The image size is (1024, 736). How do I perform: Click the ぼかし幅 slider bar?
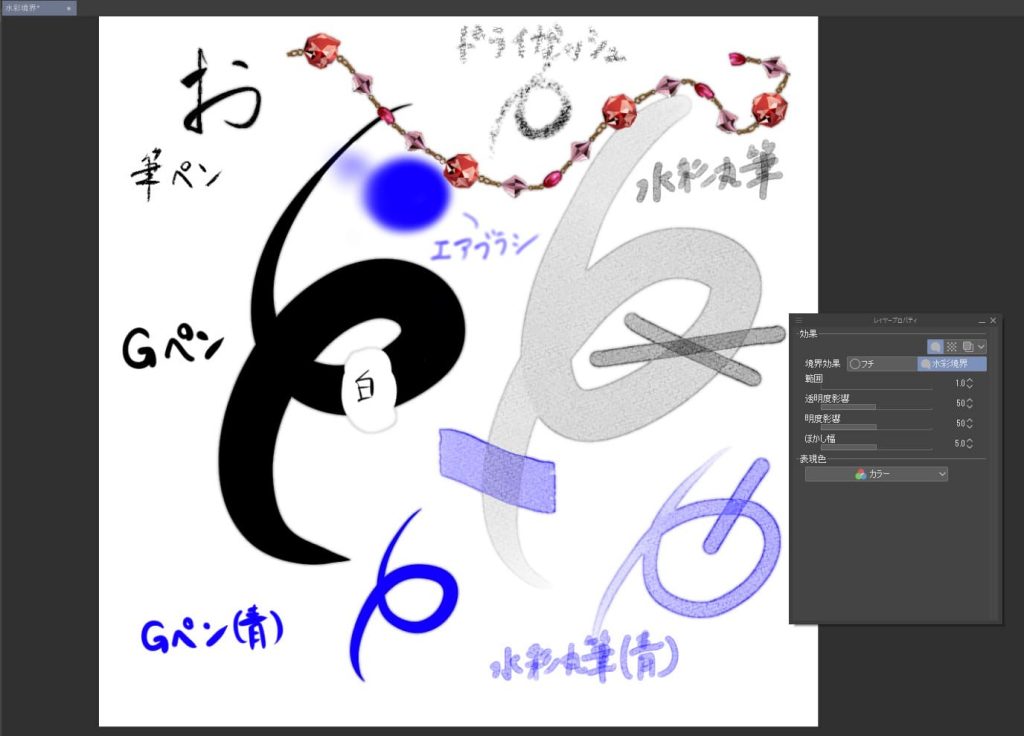click(x=876, y=447)
